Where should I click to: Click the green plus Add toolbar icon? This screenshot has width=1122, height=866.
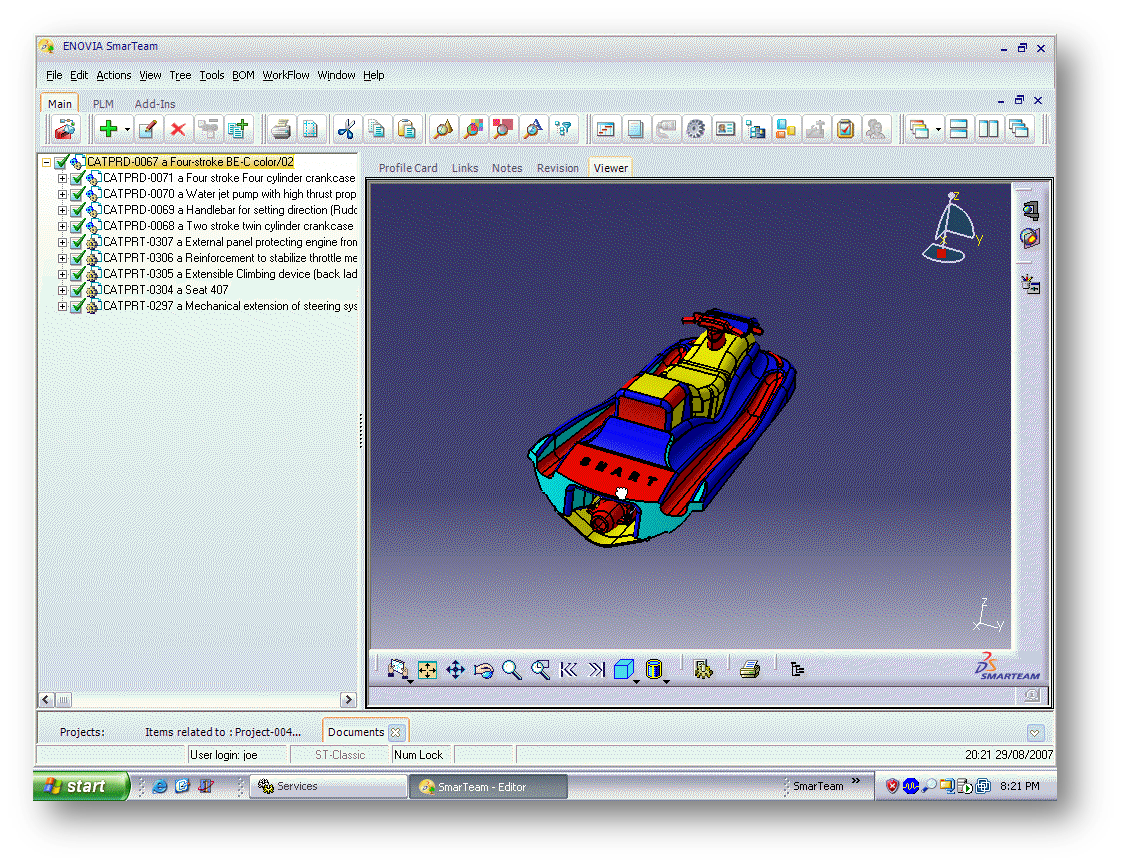pos(109,129)
